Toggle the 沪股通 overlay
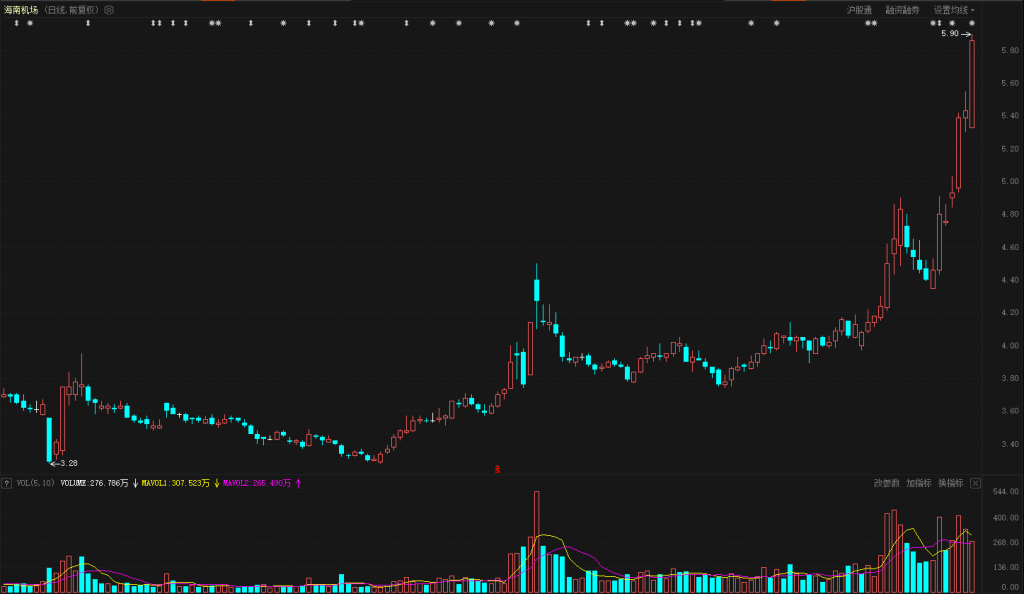 click(859, 10)
